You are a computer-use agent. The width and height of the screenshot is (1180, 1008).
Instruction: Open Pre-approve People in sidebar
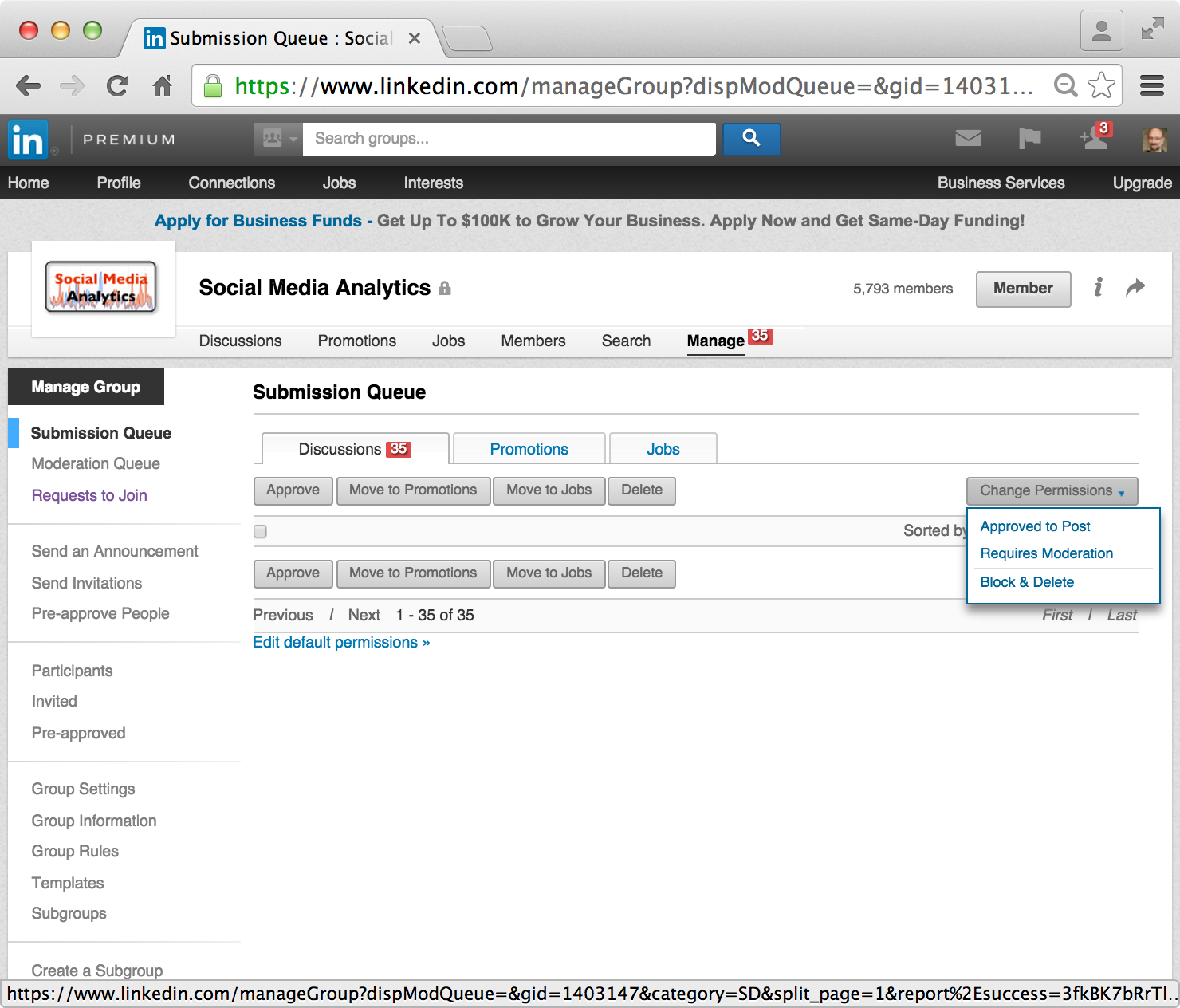coord(100,614)
